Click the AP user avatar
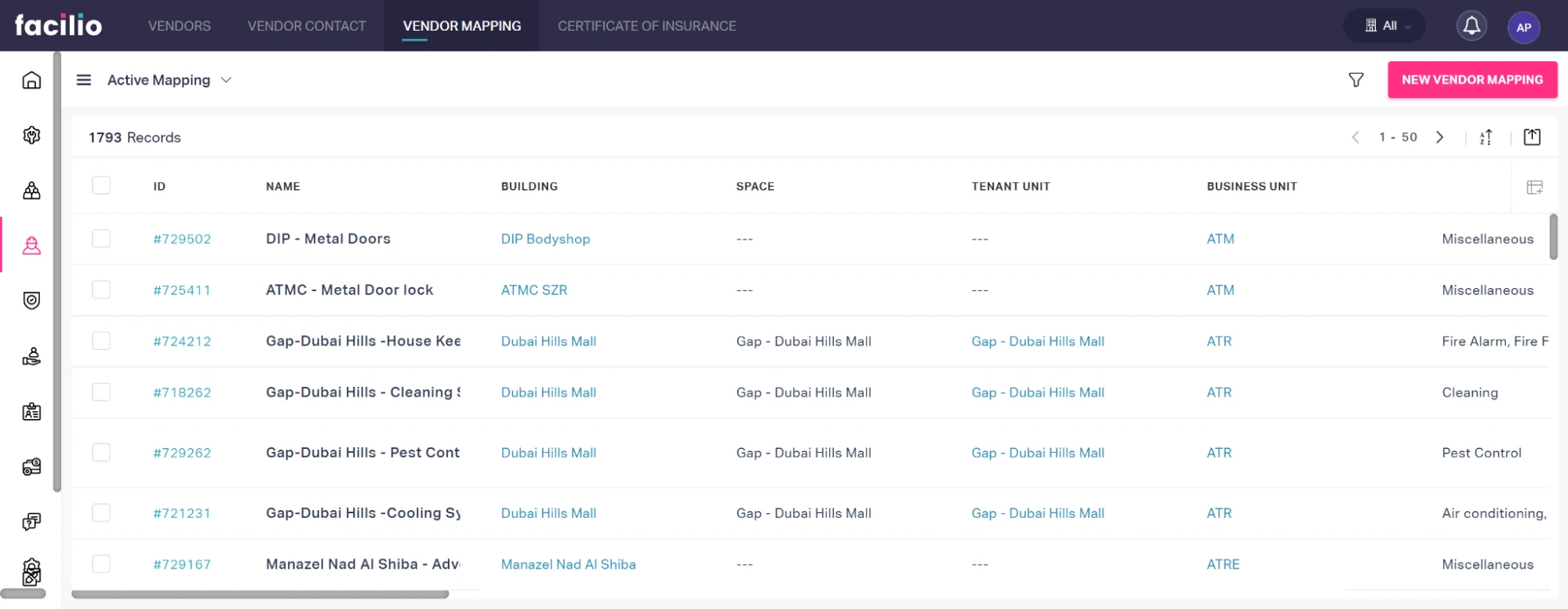The image size is (1568, 609). point(1523,27)
